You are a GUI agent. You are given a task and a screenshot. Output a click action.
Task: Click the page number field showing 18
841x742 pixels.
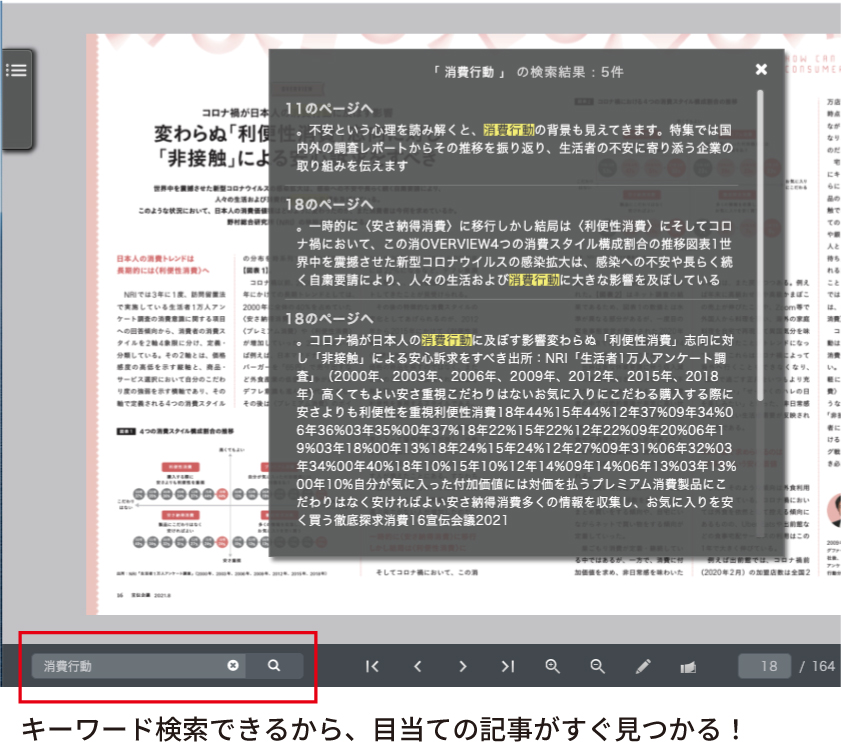[765, 666]
